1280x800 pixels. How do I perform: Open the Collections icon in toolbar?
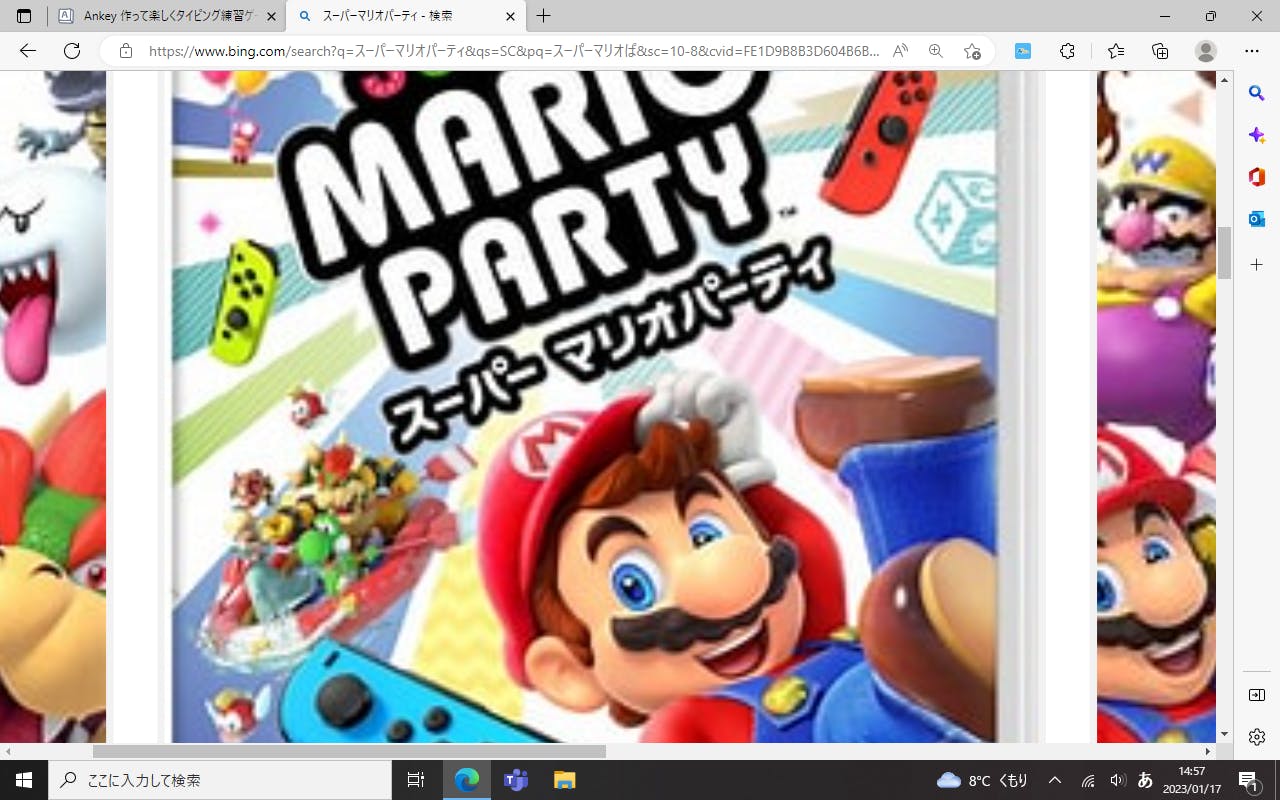point(1160,51)
